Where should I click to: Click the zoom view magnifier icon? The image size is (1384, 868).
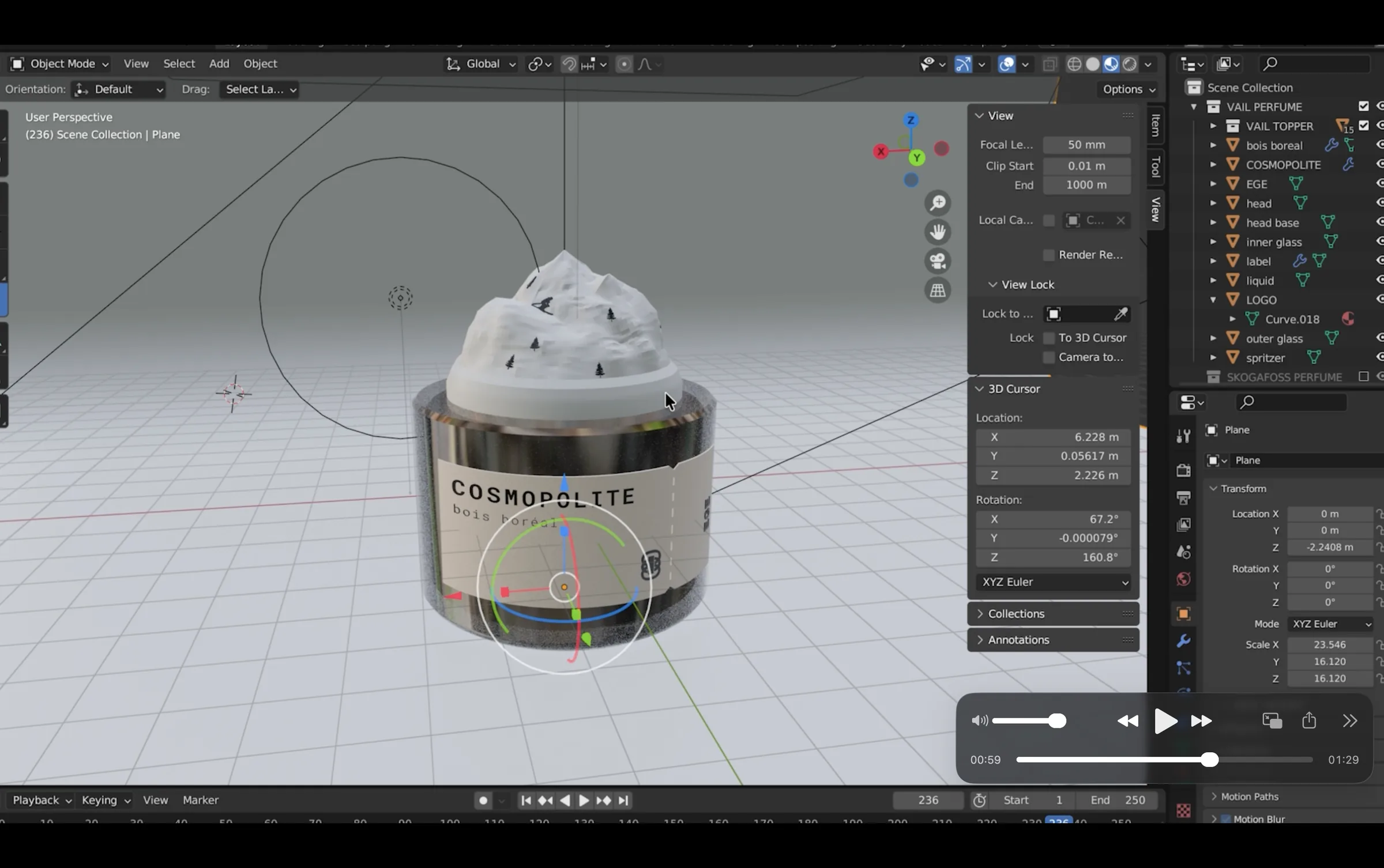tap(938, 203)
